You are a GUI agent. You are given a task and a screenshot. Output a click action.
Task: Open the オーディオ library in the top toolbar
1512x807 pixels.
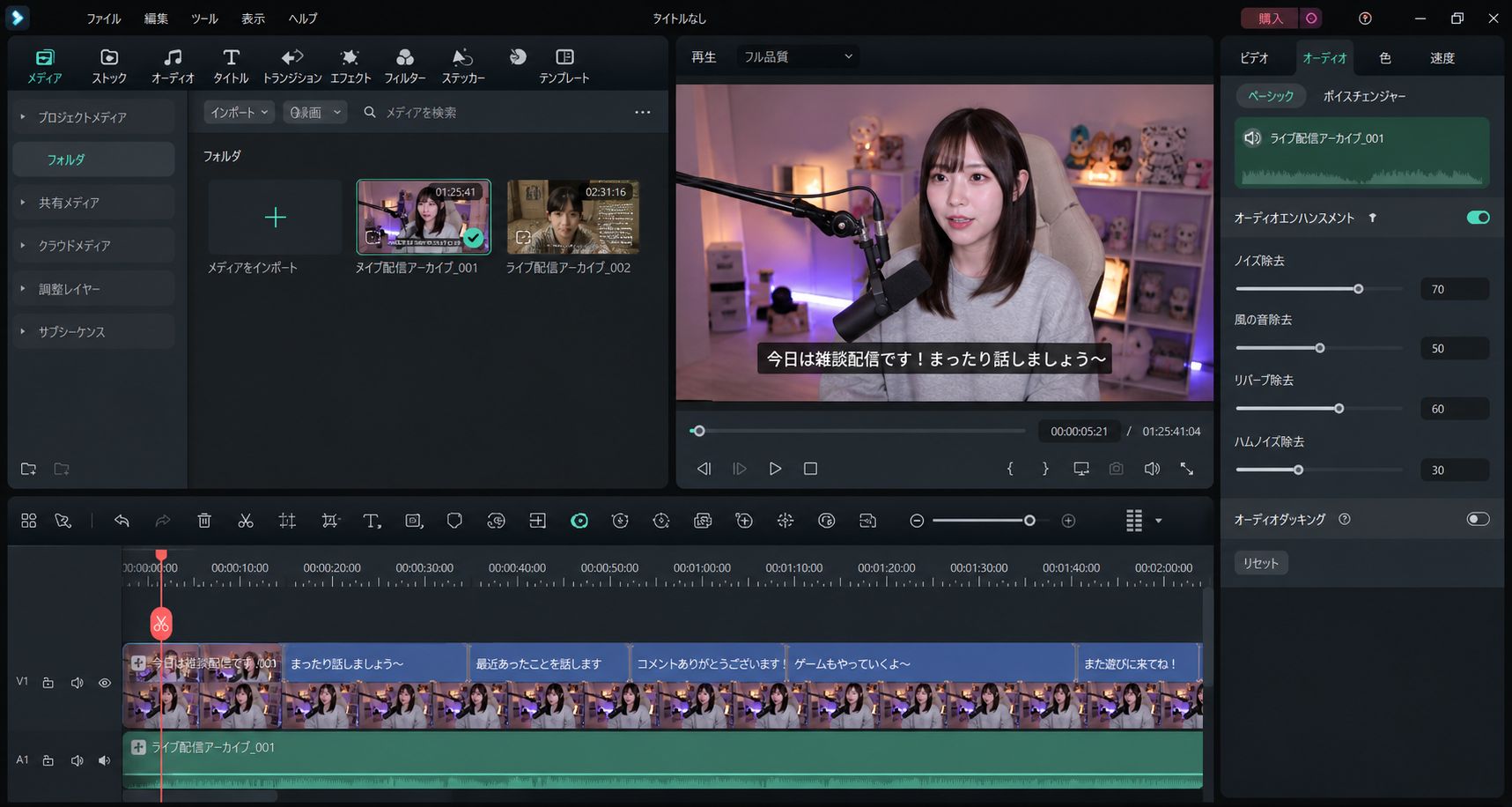tap(173, 66)
